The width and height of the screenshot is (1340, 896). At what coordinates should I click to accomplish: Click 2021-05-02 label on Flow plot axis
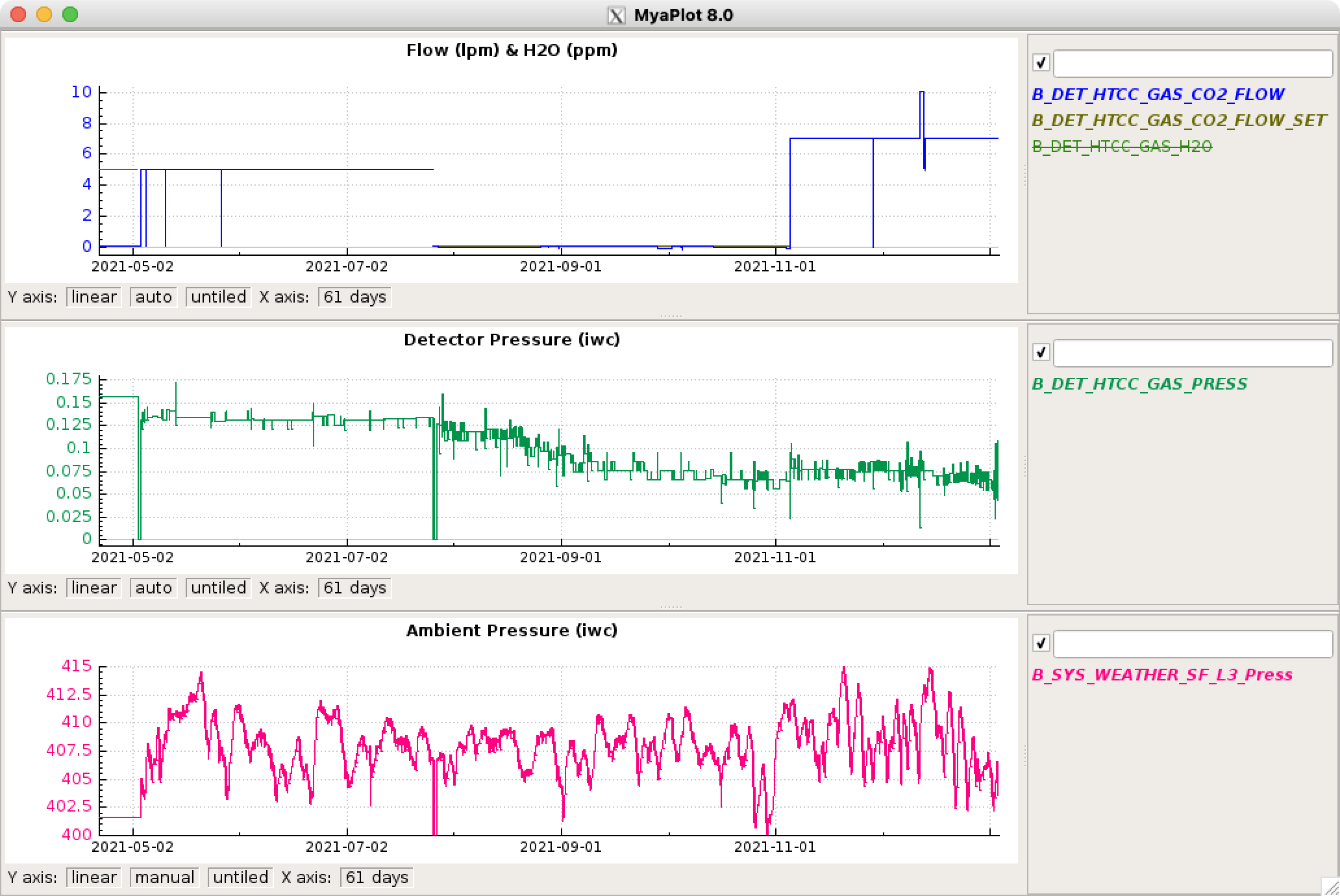132,267
